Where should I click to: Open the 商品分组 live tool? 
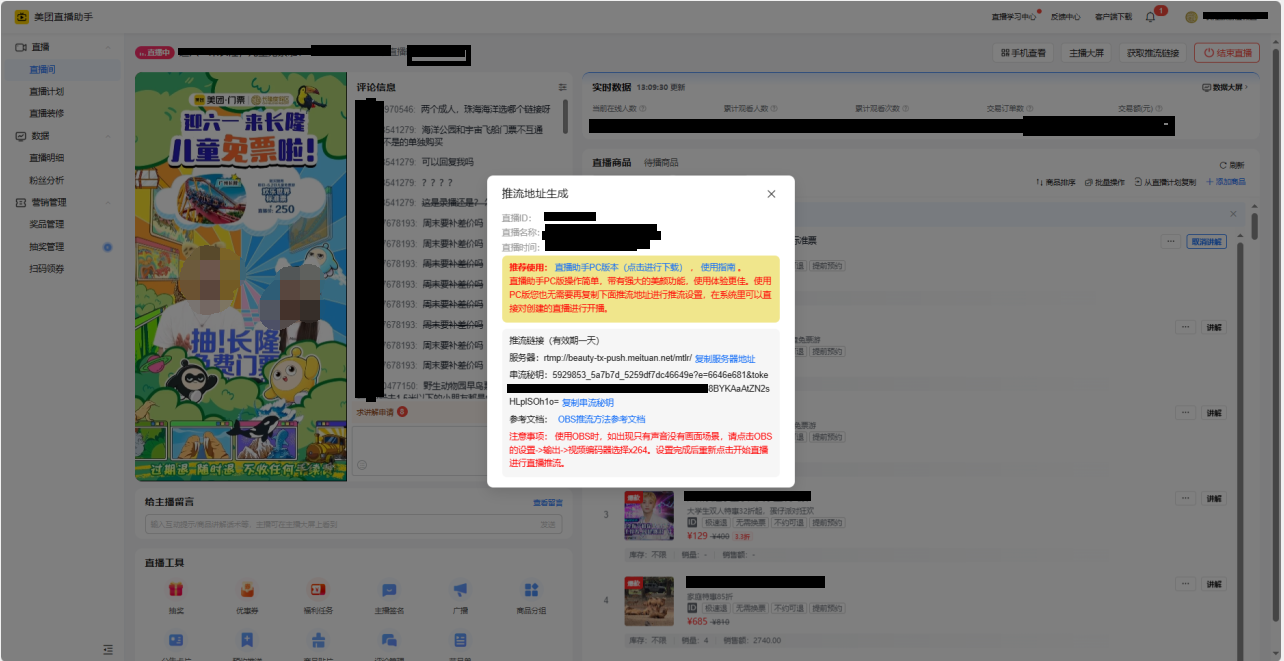(x=531, y=597)
